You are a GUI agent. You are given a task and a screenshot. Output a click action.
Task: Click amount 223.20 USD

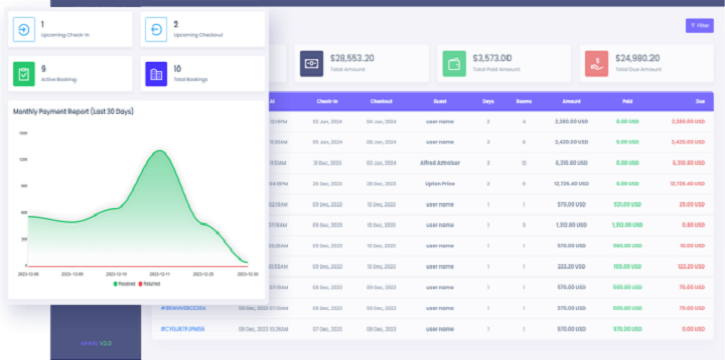pos(571,267)
